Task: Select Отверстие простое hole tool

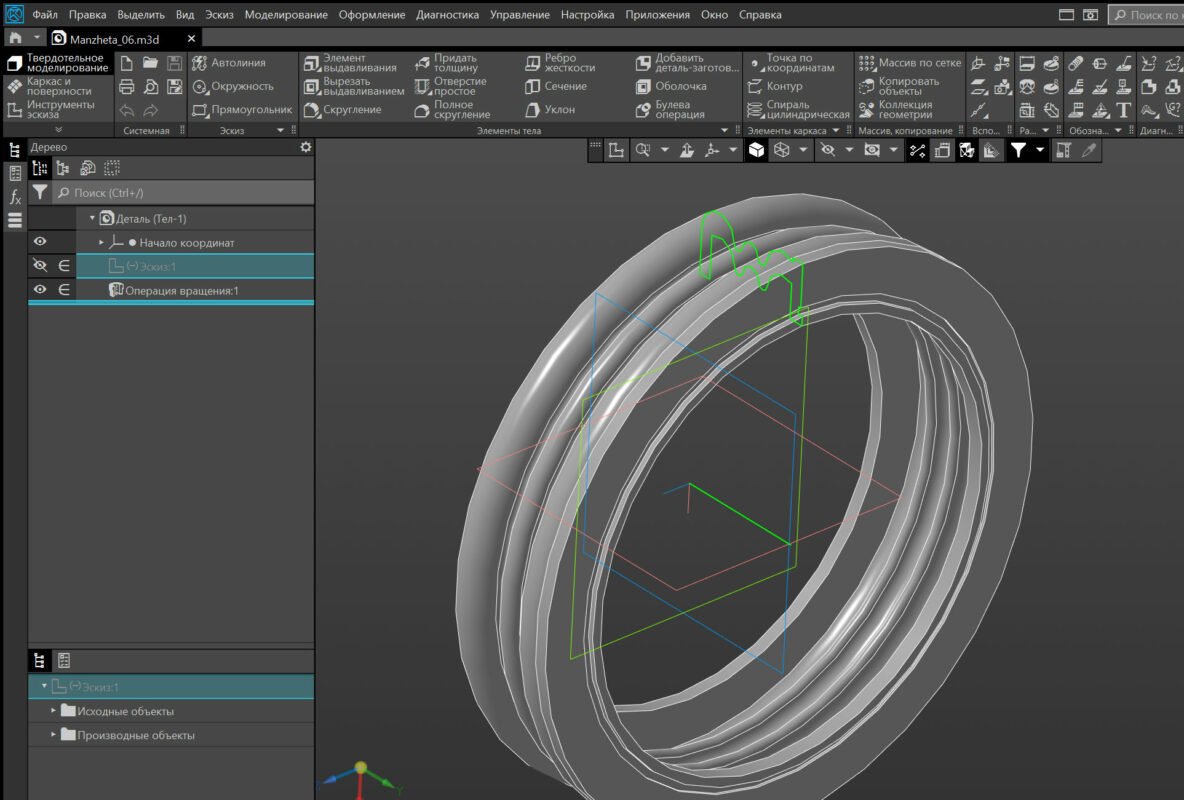Action: tap(451, 86)
